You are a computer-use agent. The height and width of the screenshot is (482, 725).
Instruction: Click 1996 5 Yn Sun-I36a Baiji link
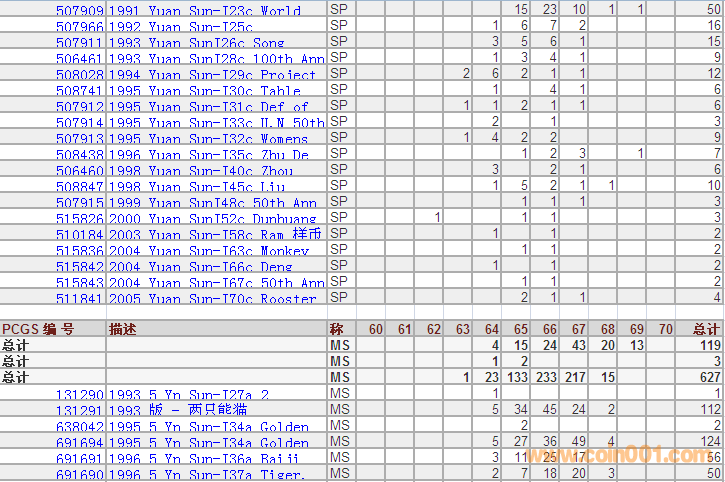click(x=207, y=458)
